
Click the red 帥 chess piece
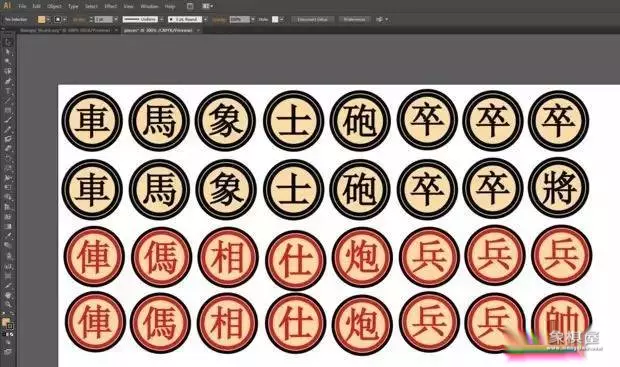tap(562, 323)
